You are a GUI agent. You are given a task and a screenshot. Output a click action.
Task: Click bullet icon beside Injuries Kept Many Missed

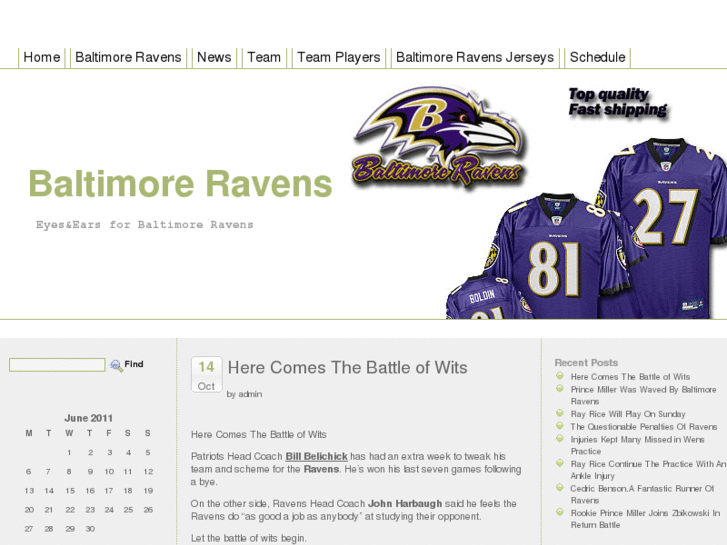(560, 439)
